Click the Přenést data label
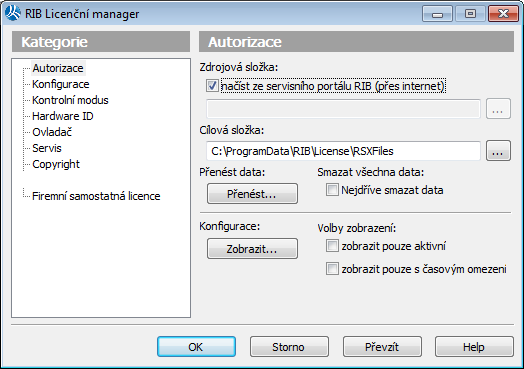The height and width of the screenshot is (369, 524). [232, 172]
